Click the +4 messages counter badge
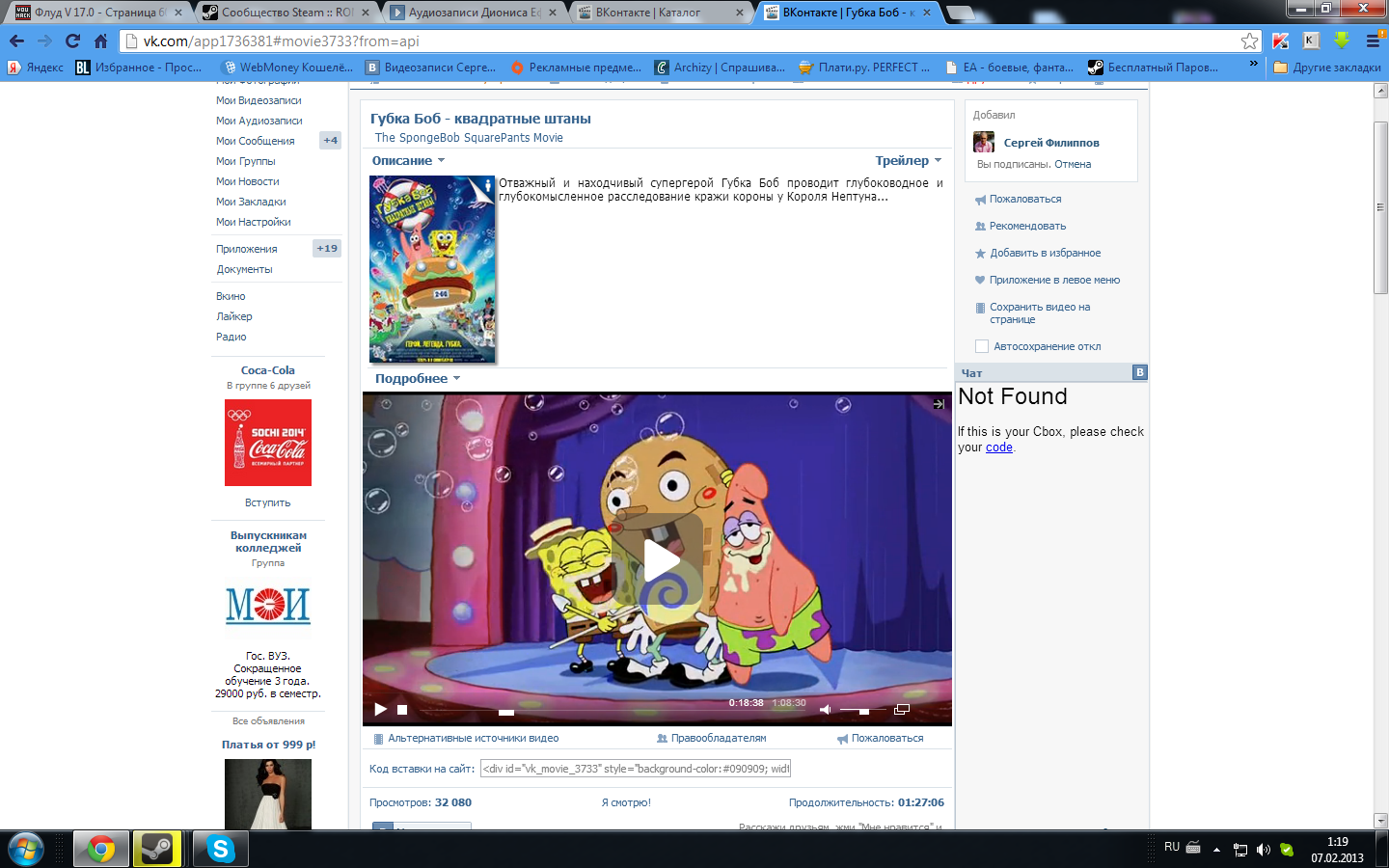 (331, 140)
